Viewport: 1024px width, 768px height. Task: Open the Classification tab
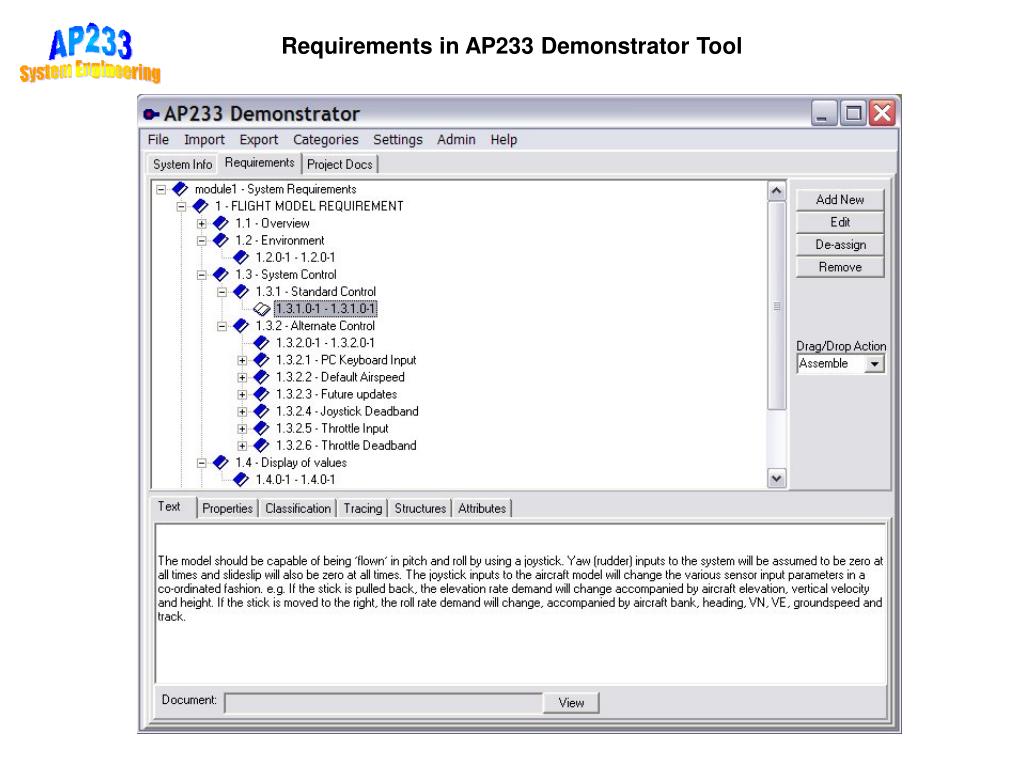pyautogui.click(x=298, y=509)
